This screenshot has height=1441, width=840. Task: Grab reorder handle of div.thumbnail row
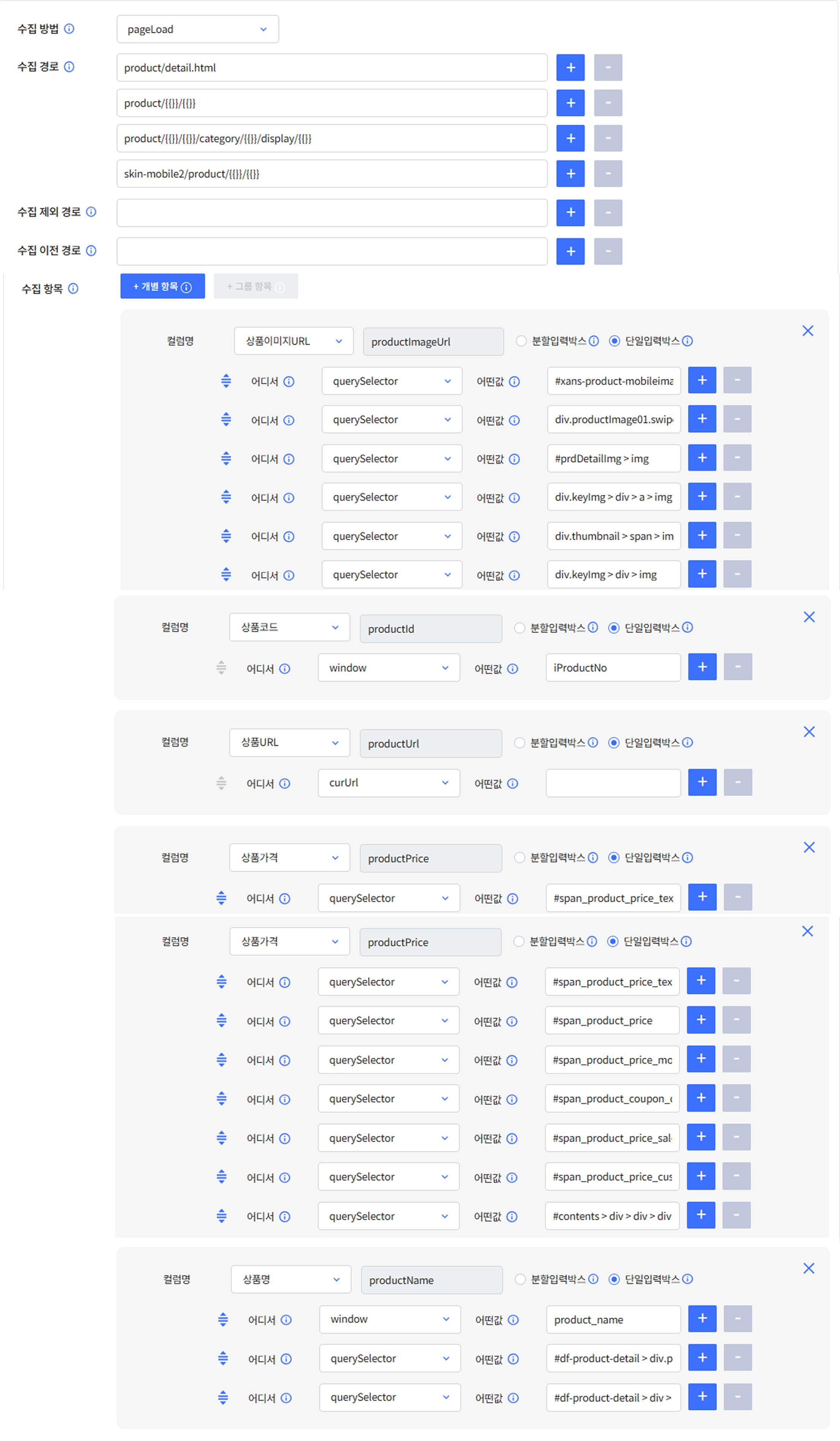(226, 536)
